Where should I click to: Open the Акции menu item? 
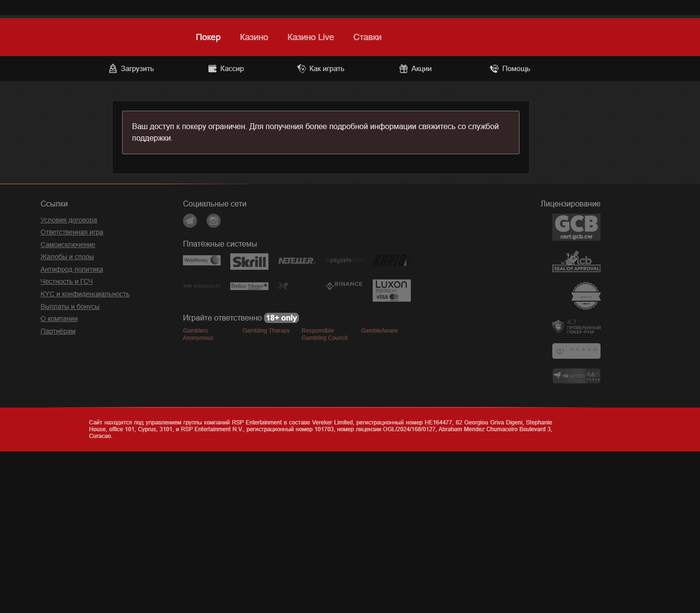tap(415, 68)
